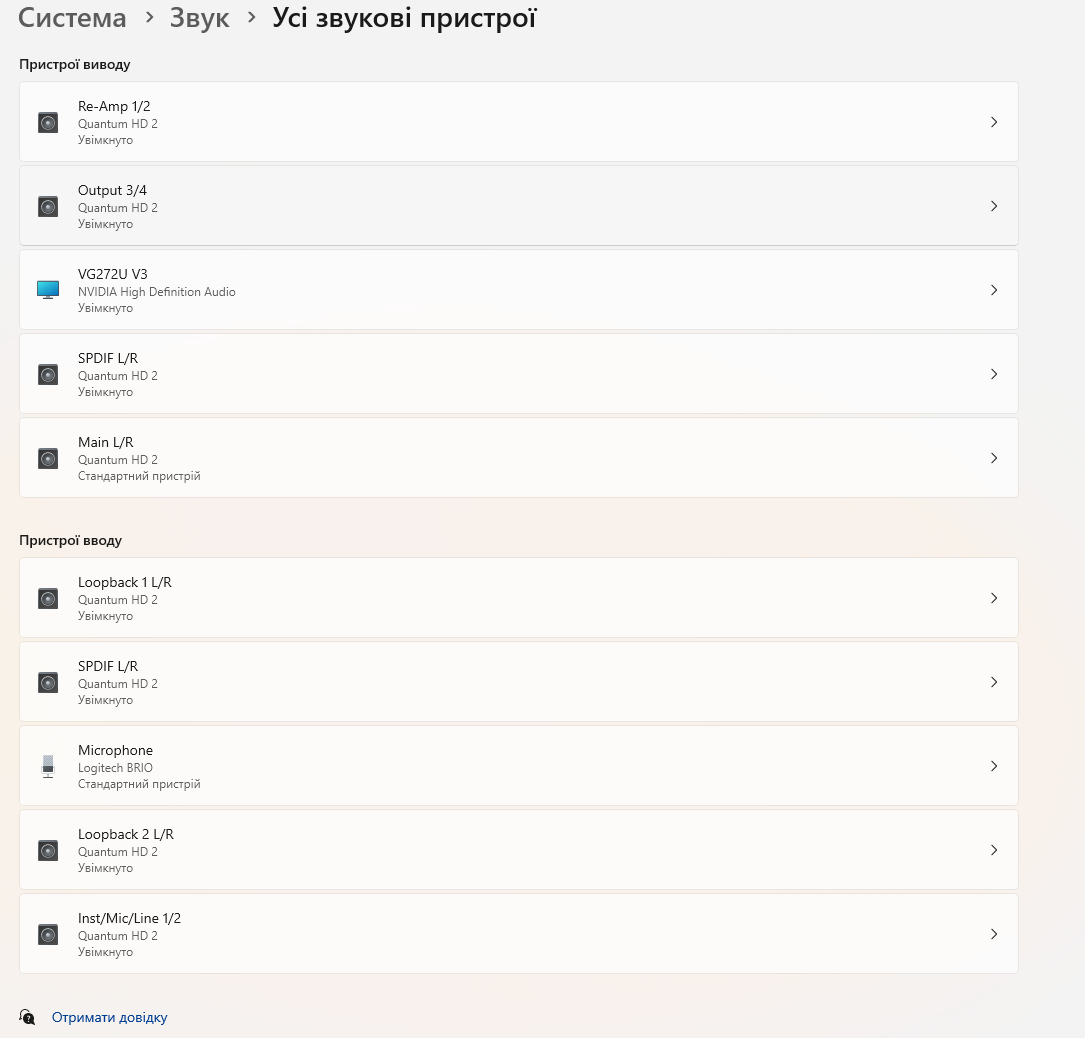1085x1038 pixels.
Task: Click the Пристрої вводу section heading
Action: (x=71, y=540)
